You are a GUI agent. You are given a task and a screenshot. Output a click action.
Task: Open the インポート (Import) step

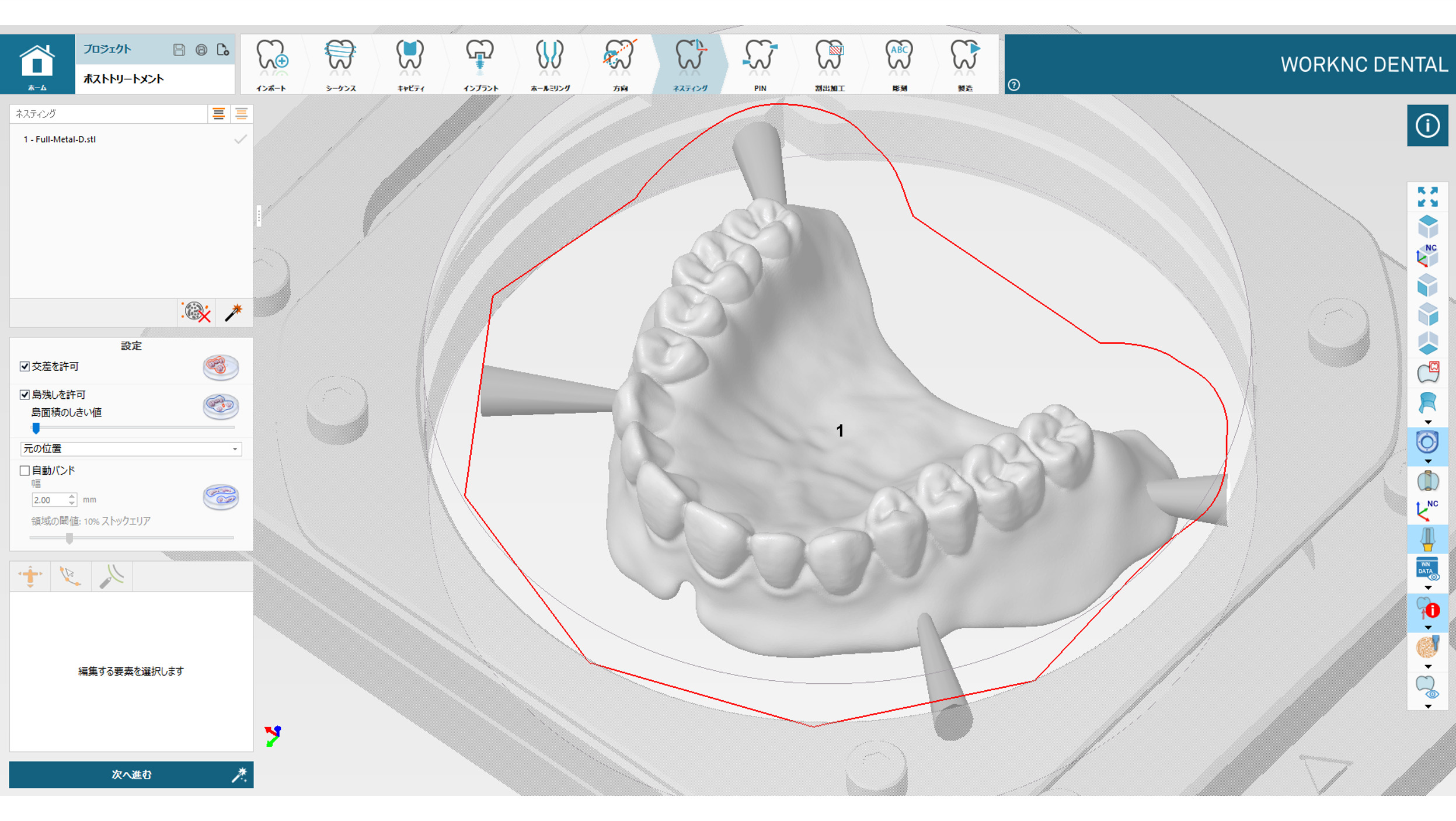[271, 65]
